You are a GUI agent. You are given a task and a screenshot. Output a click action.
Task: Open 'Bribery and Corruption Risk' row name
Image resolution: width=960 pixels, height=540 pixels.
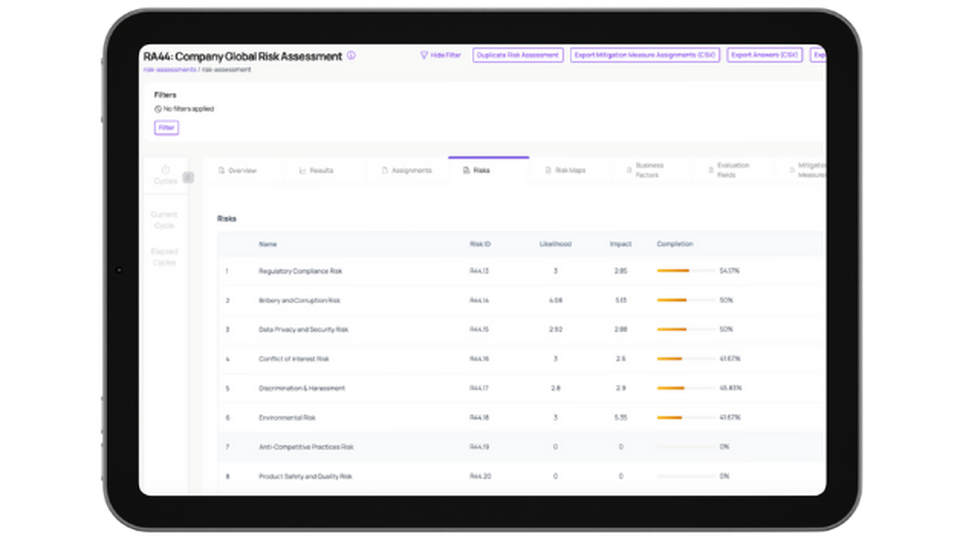(x=299, y=301)
